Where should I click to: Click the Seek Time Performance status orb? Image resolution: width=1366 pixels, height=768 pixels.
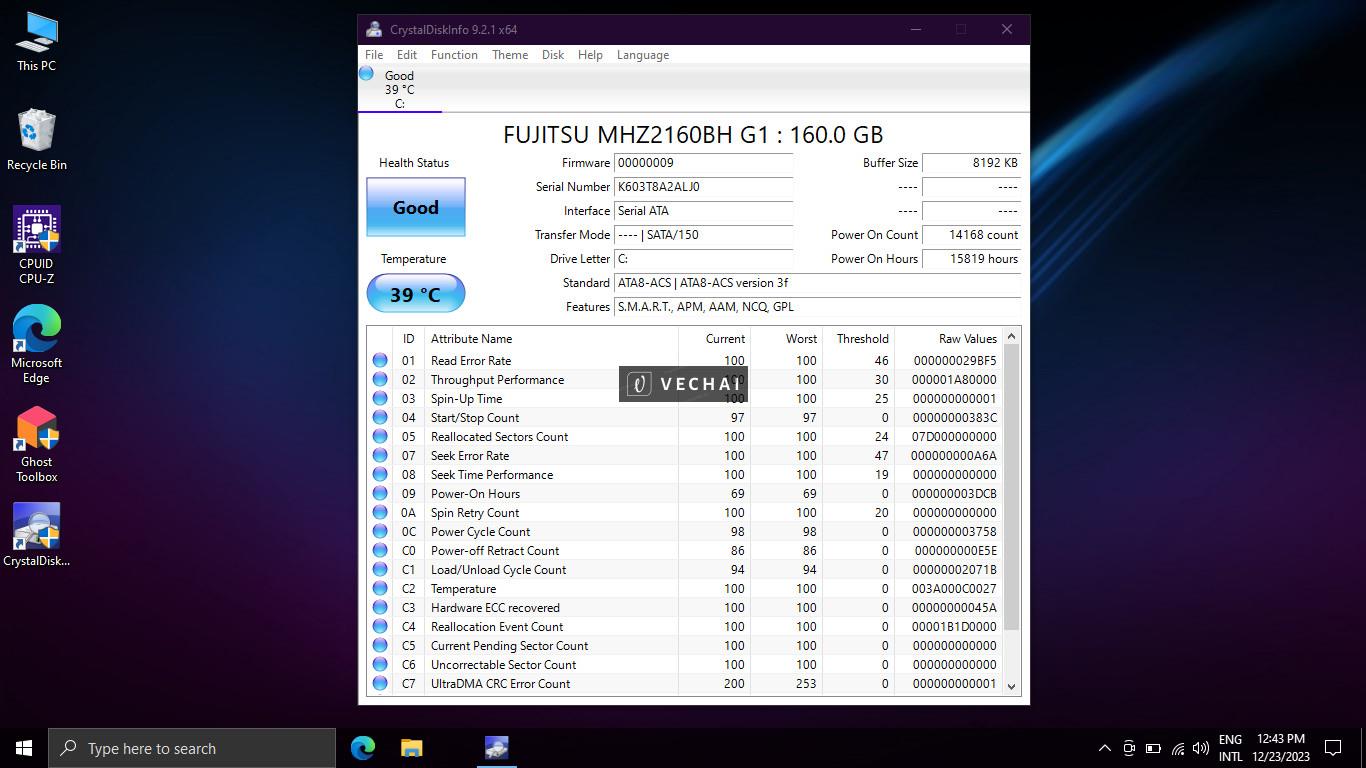tap(380, 475)
